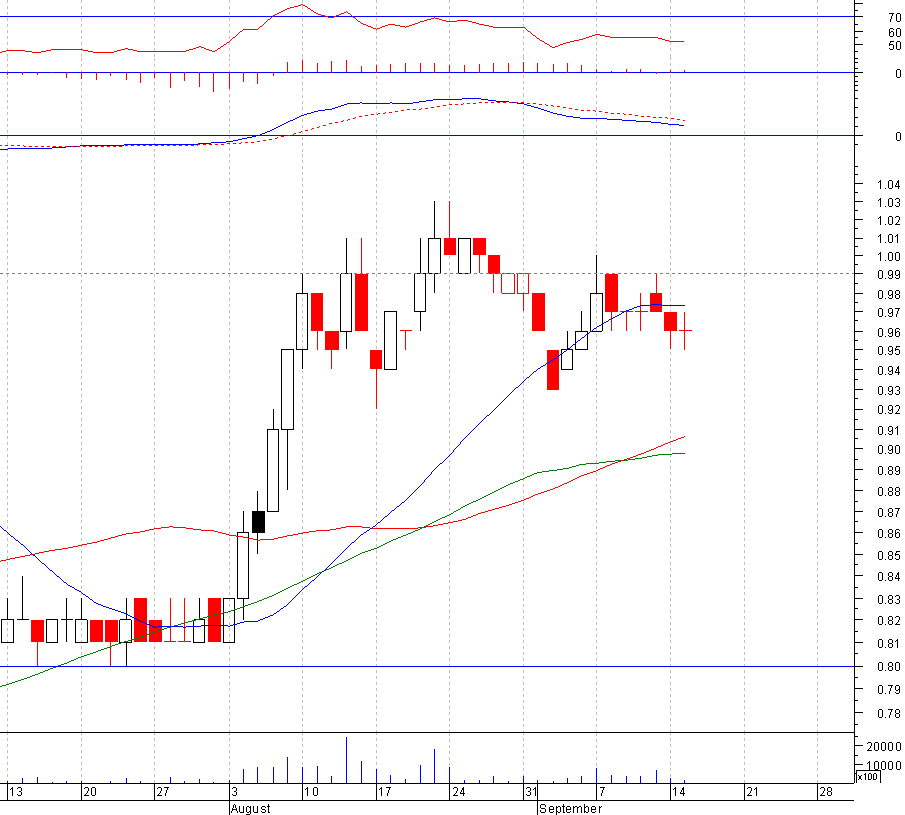The height and width of the screenshot is (815, 905).
Task: Click the 0.89 price axis label
Action: 888,471
